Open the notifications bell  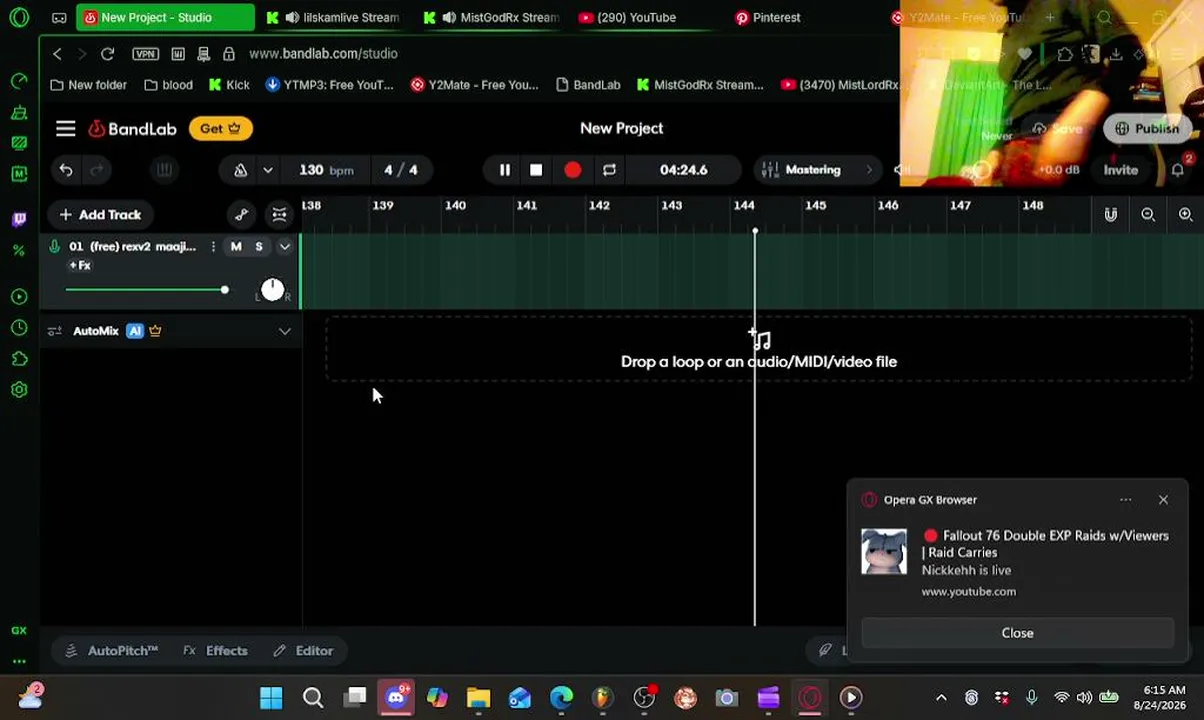(1178, 170)
